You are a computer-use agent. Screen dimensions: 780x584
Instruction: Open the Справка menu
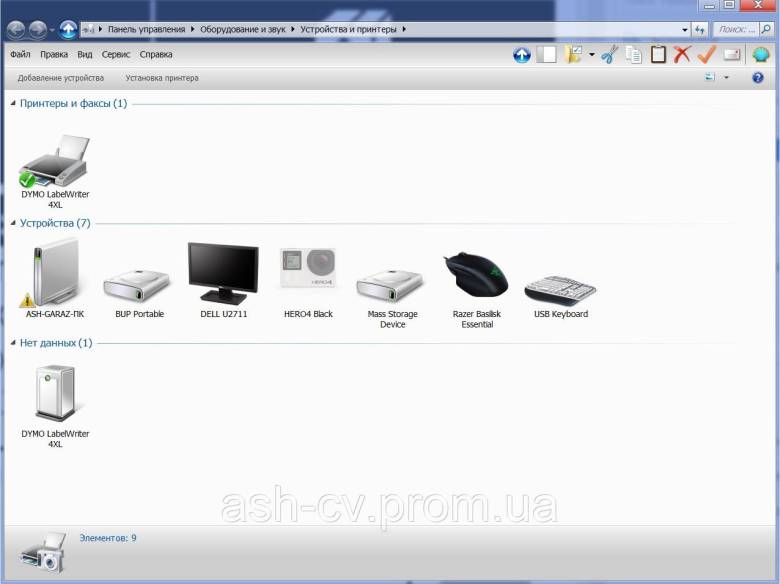coord(156,54)
